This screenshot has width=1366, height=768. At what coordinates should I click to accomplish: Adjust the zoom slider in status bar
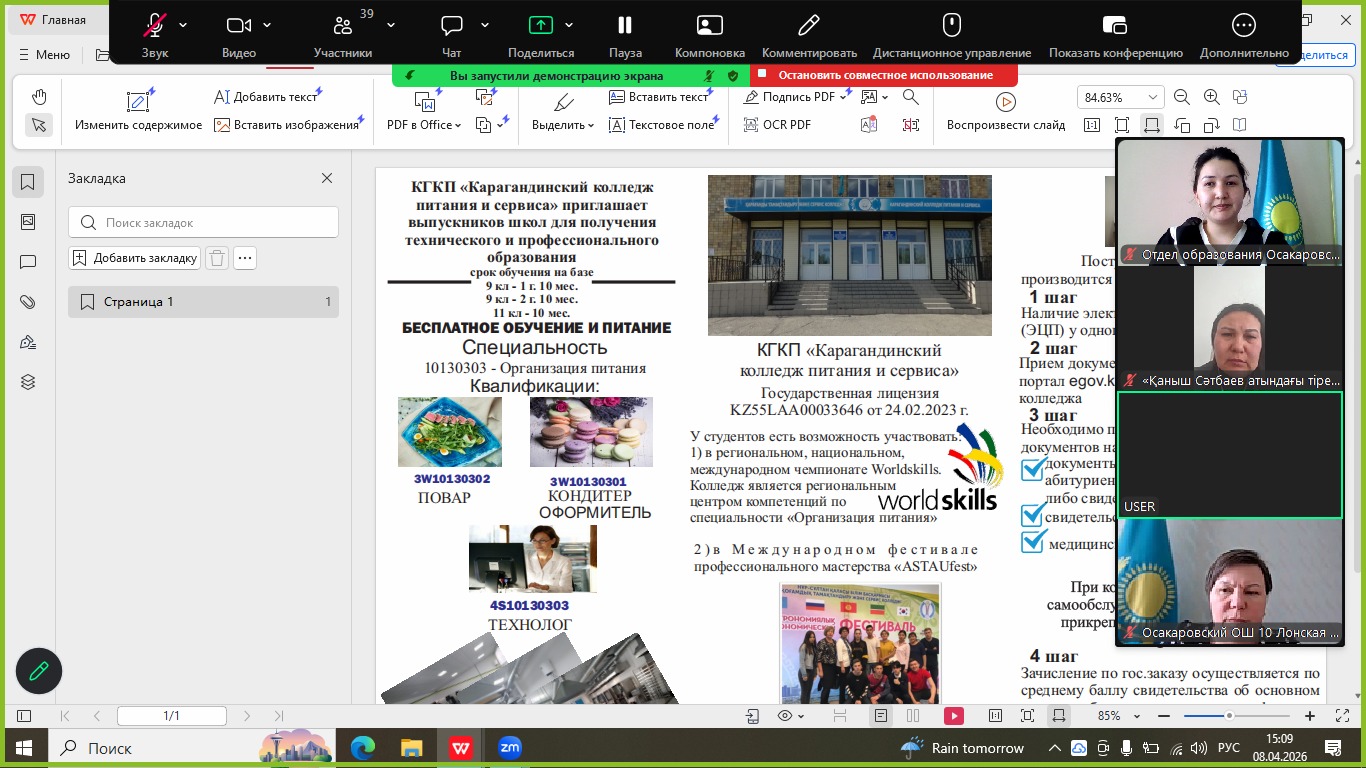click(1229, 716)
